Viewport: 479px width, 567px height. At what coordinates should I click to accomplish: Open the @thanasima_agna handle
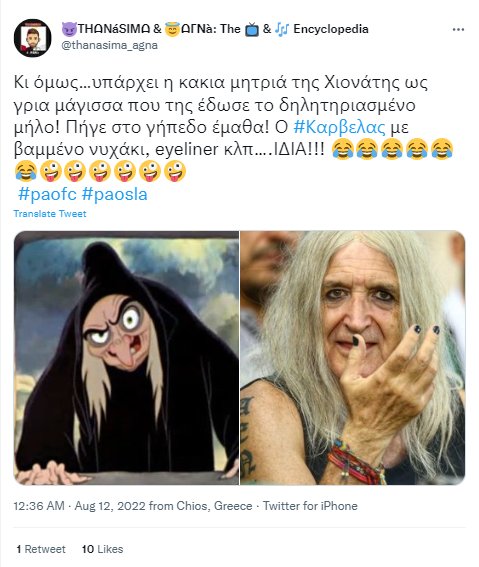110,45
